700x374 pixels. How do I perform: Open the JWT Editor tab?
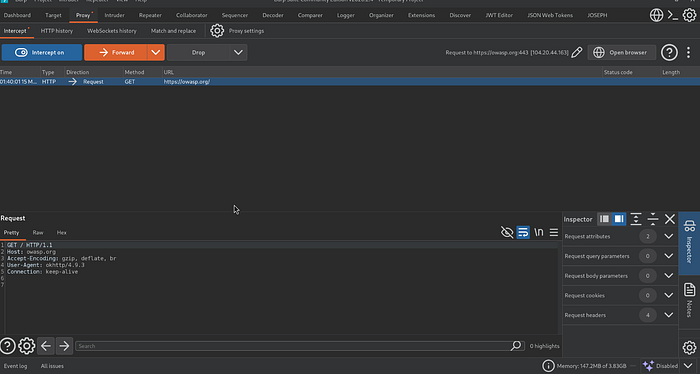point(499,15)
